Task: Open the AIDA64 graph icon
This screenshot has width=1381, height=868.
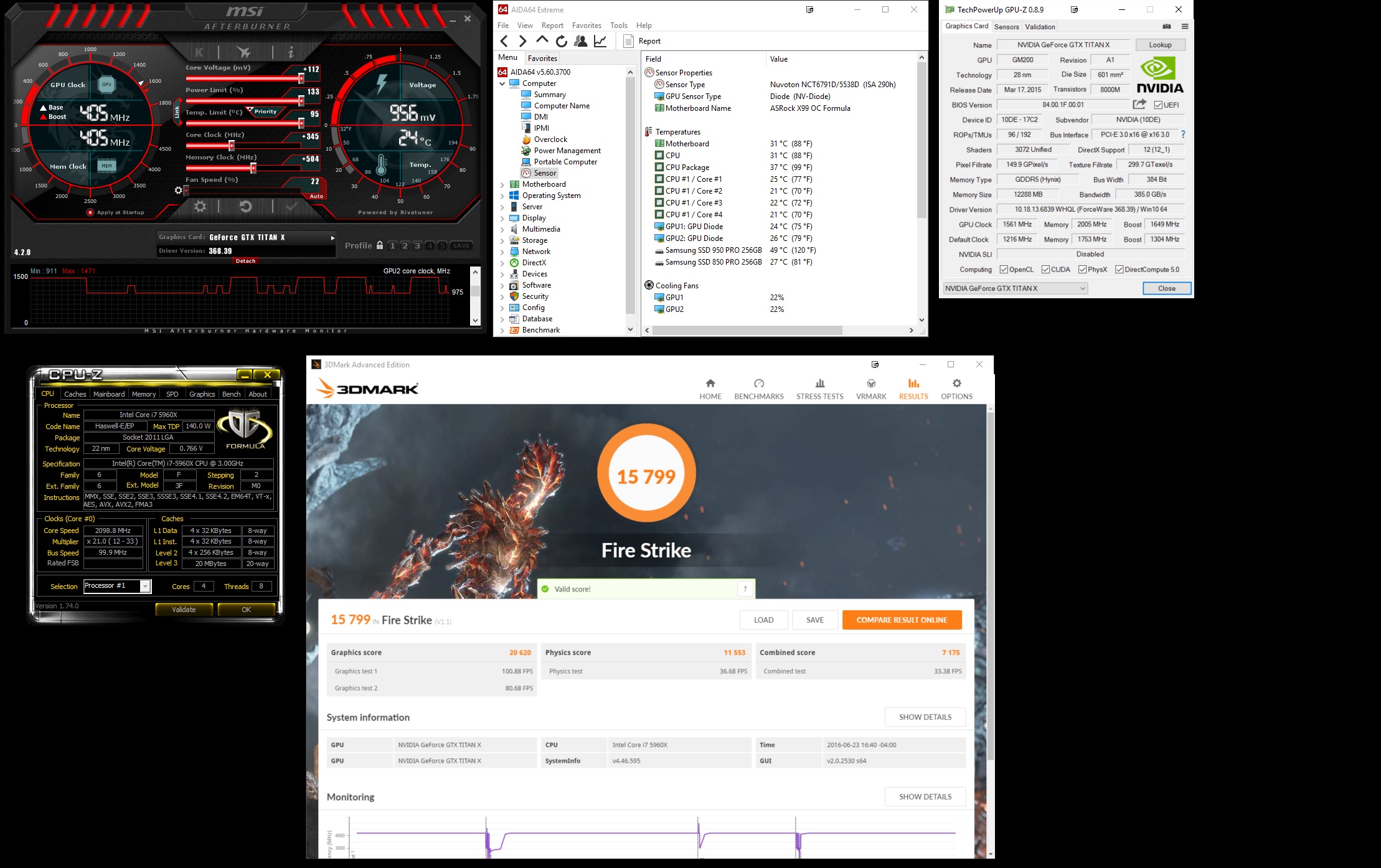Action: [x=600, y=41]
